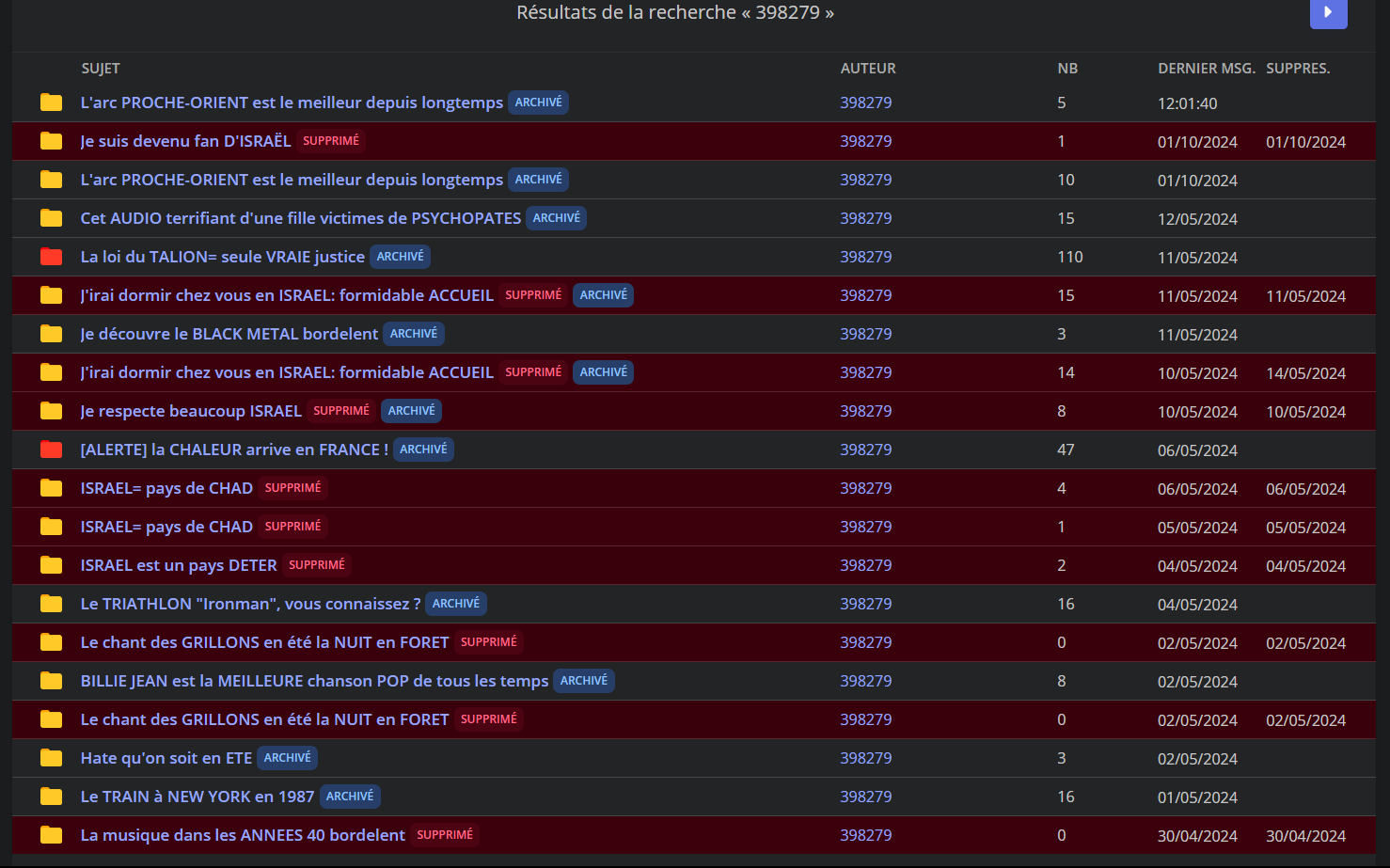Open the Hate qu'on soit en ETE topic
This screenshot has width=1390, height=868.
(166, 758)
